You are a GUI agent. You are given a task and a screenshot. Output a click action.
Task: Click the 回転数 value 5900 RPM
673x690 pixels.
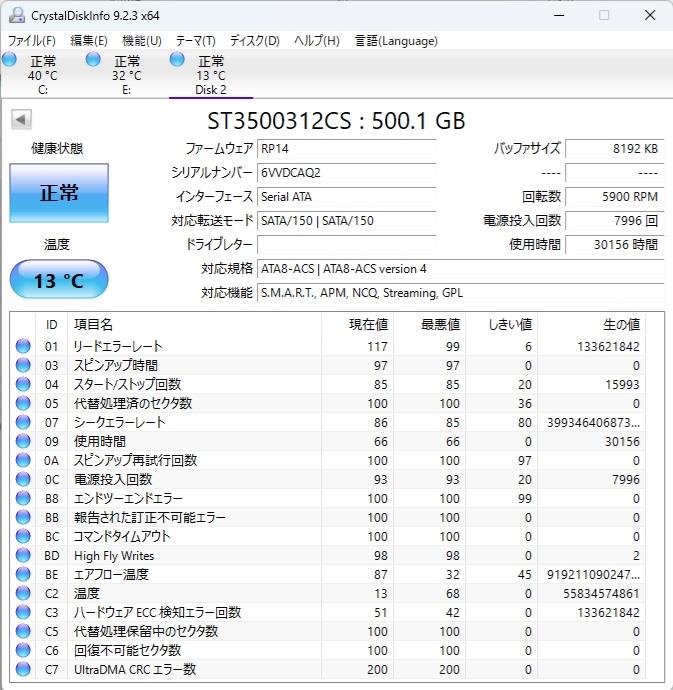pyautogui.click(x=614, y=196)
